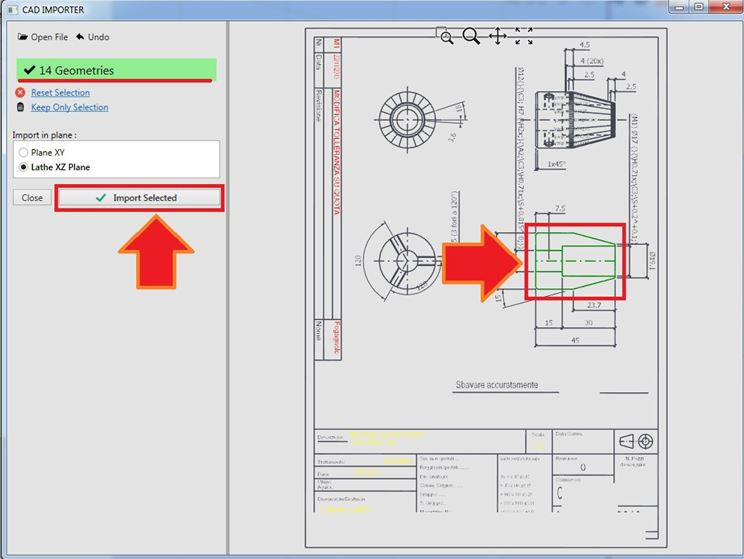744x559 pixels.
Task: Click the CAD IMPORTER window icon in title bar
Action: [x=12, y=9]
